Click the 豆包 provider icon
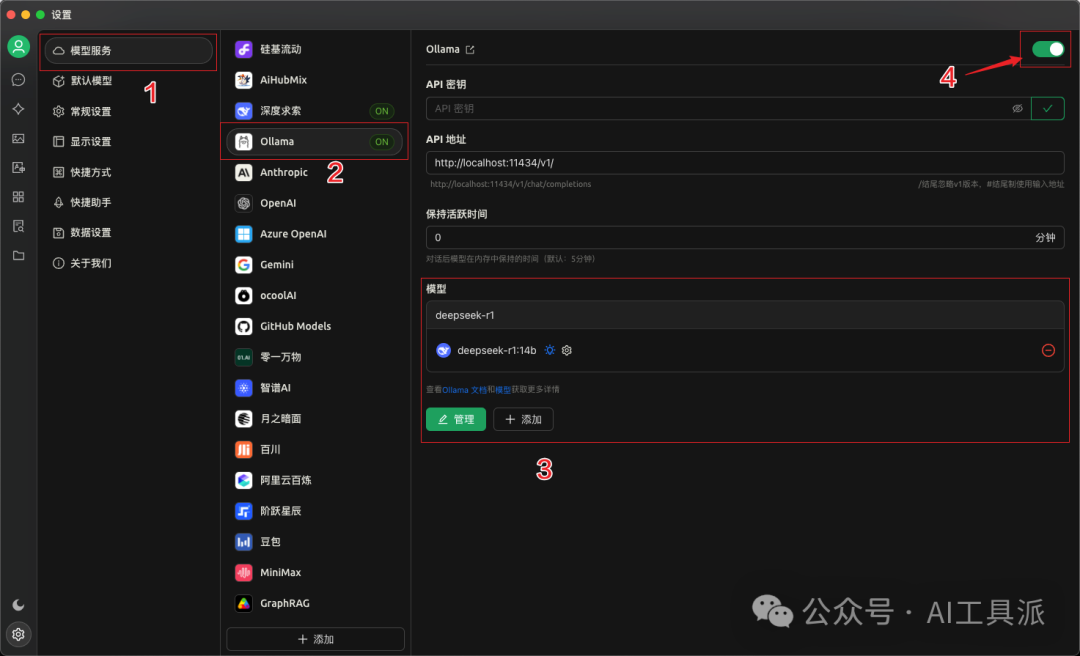The image size is (1080, 656). tap(244, 542)
